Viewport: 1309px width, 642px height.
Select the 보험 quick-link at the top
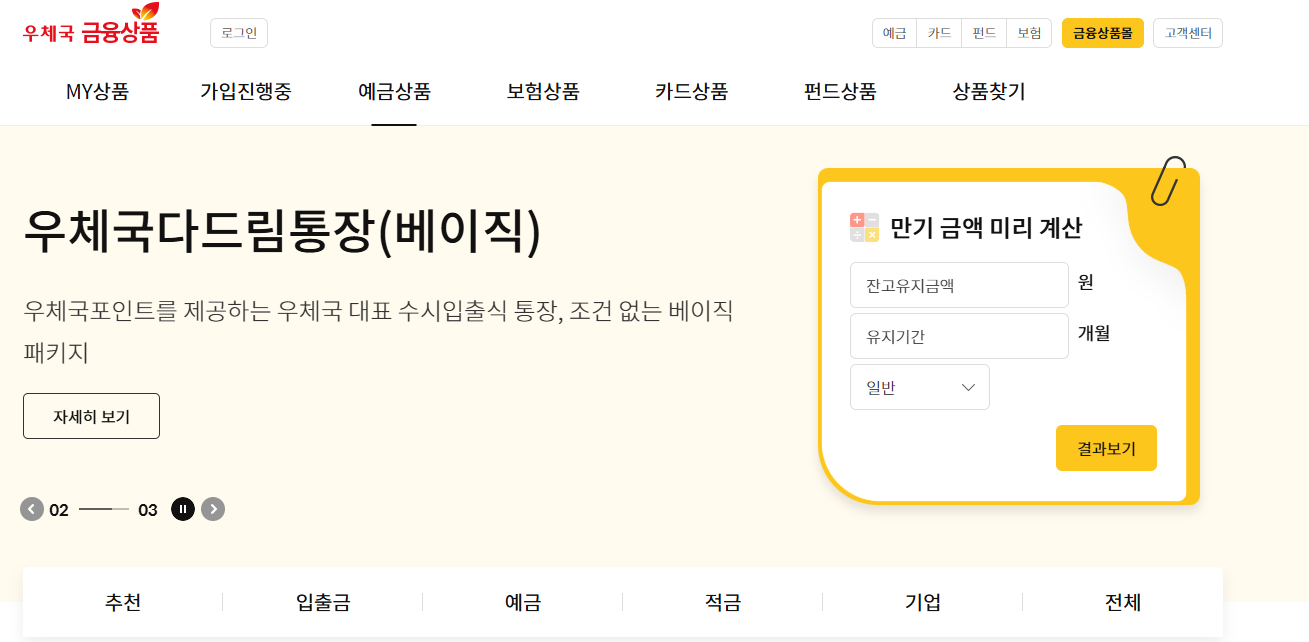tap(1028, 33)
